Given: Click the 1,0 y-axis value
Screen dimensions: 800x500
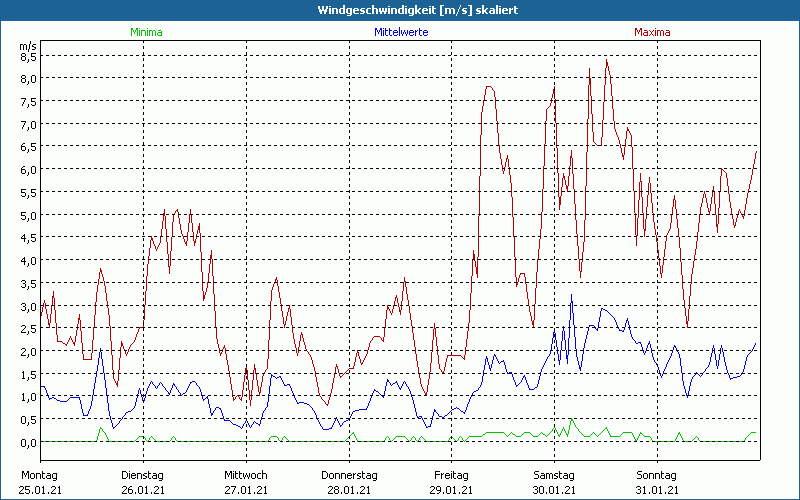Looking at the screenshot, I should [x=29, y=397].
